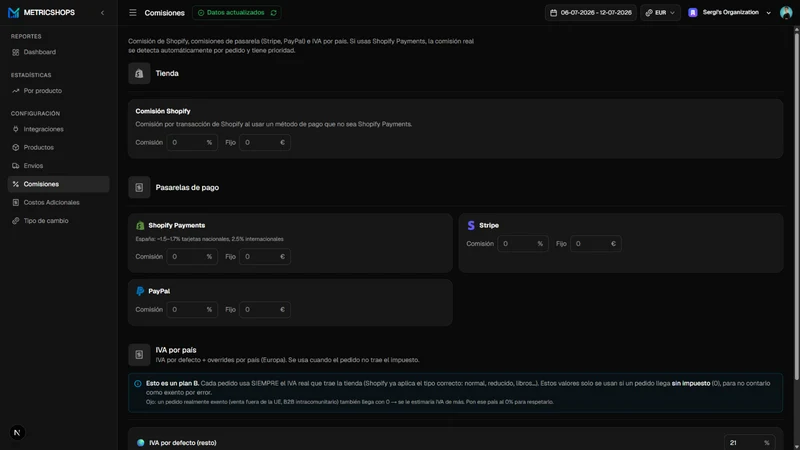
Task: Focus Stripe Fijo euro field
Action: click(596, 244)
